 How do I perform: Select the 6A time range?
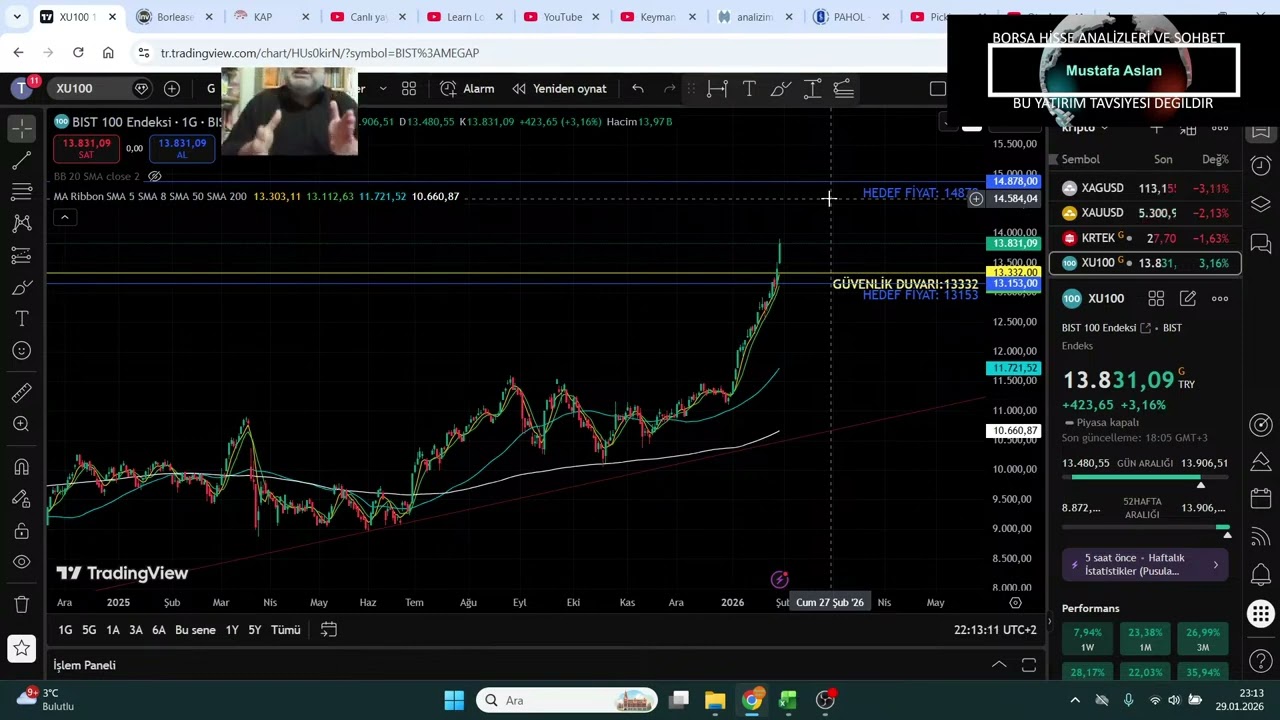pyautogui.click(x=158, y=630)
